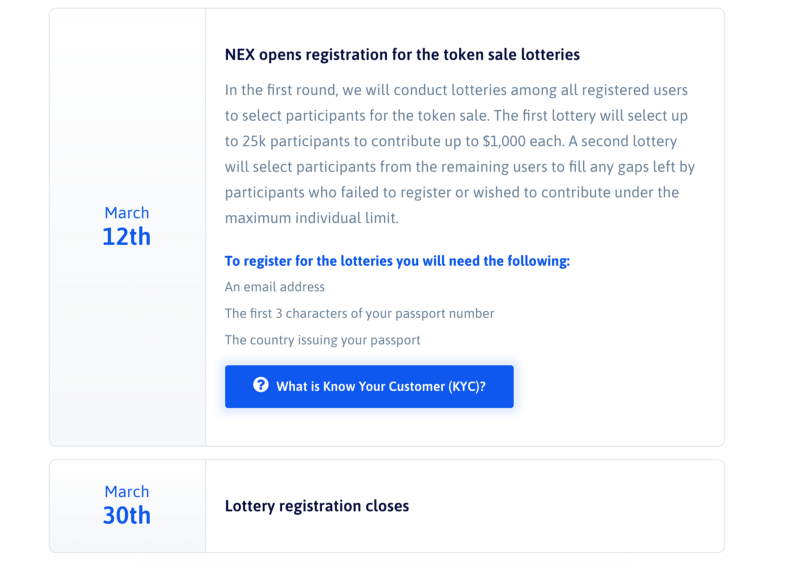Click the token sale description paragraph
The image size is (800, 568).
point(458,153)
